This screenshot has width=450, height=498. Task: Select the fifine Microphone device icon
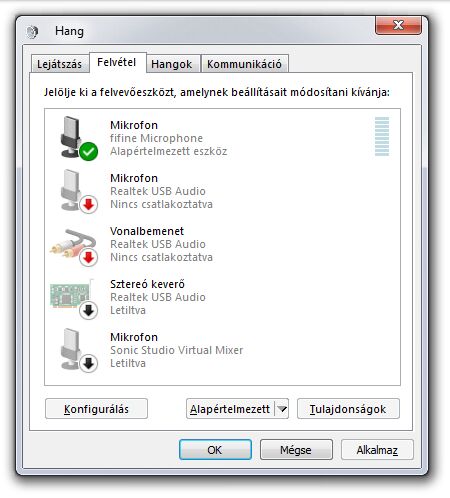[x=75, y=137]
